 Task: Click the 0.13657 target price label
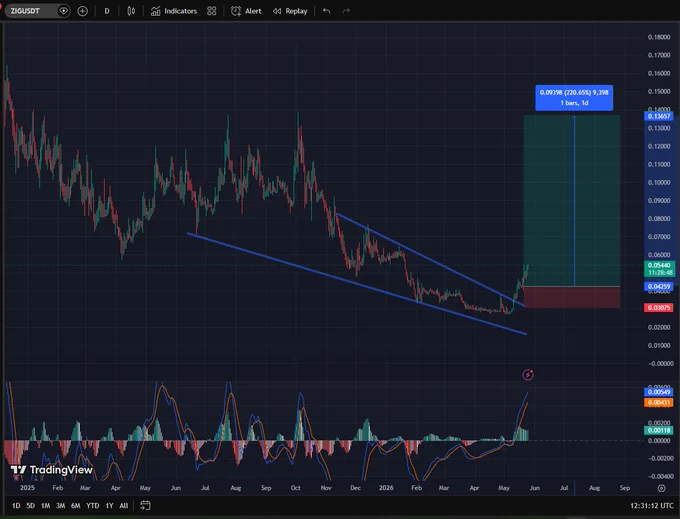click(659, 116)
